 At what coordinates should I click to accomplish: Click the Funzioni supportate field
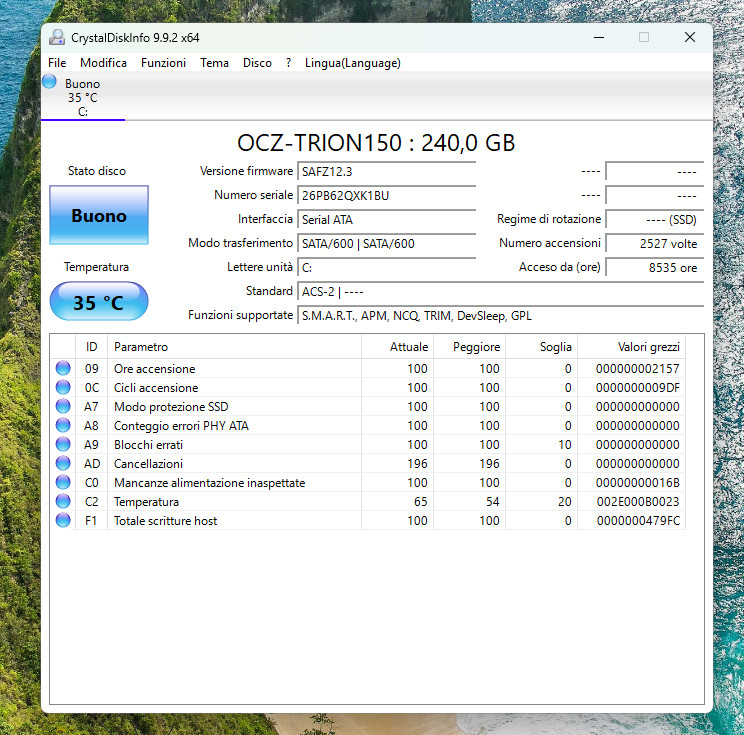coord(501,316)
